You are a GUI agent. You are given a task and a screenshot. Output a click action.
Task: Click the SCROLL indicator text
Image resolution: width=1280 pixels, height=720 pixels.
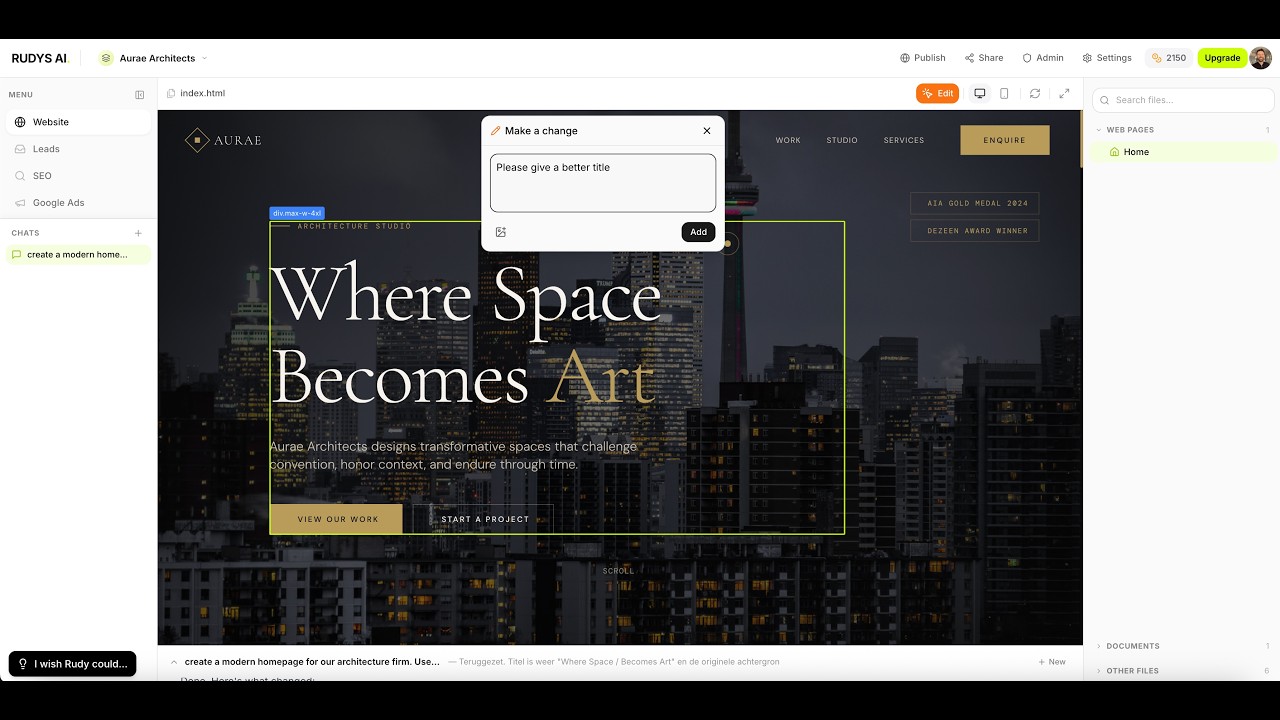[618, 571]
